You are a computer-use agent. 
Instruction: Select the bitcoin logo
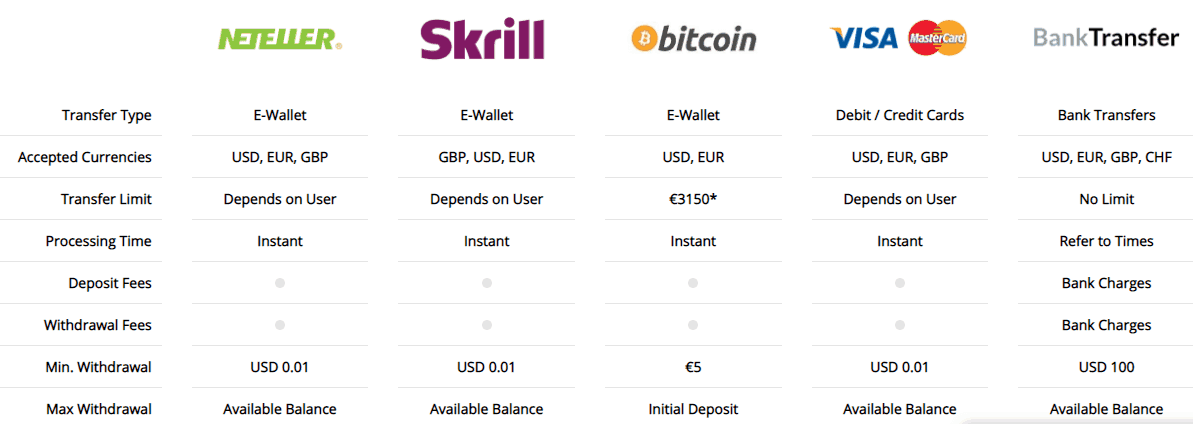pos(694,39)
